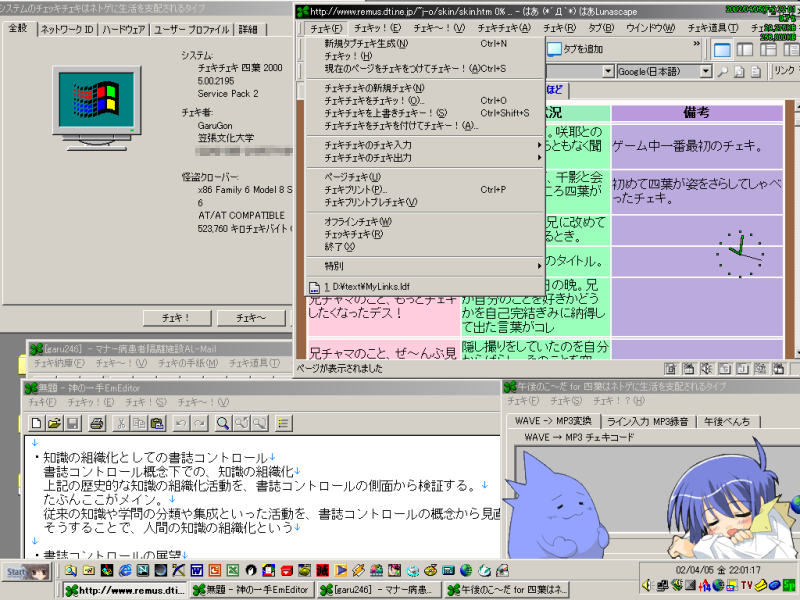Click the チェキ〜 button in system properties
Image resolution: width=800 pixels, height=600 pixels.
[251, 318]
